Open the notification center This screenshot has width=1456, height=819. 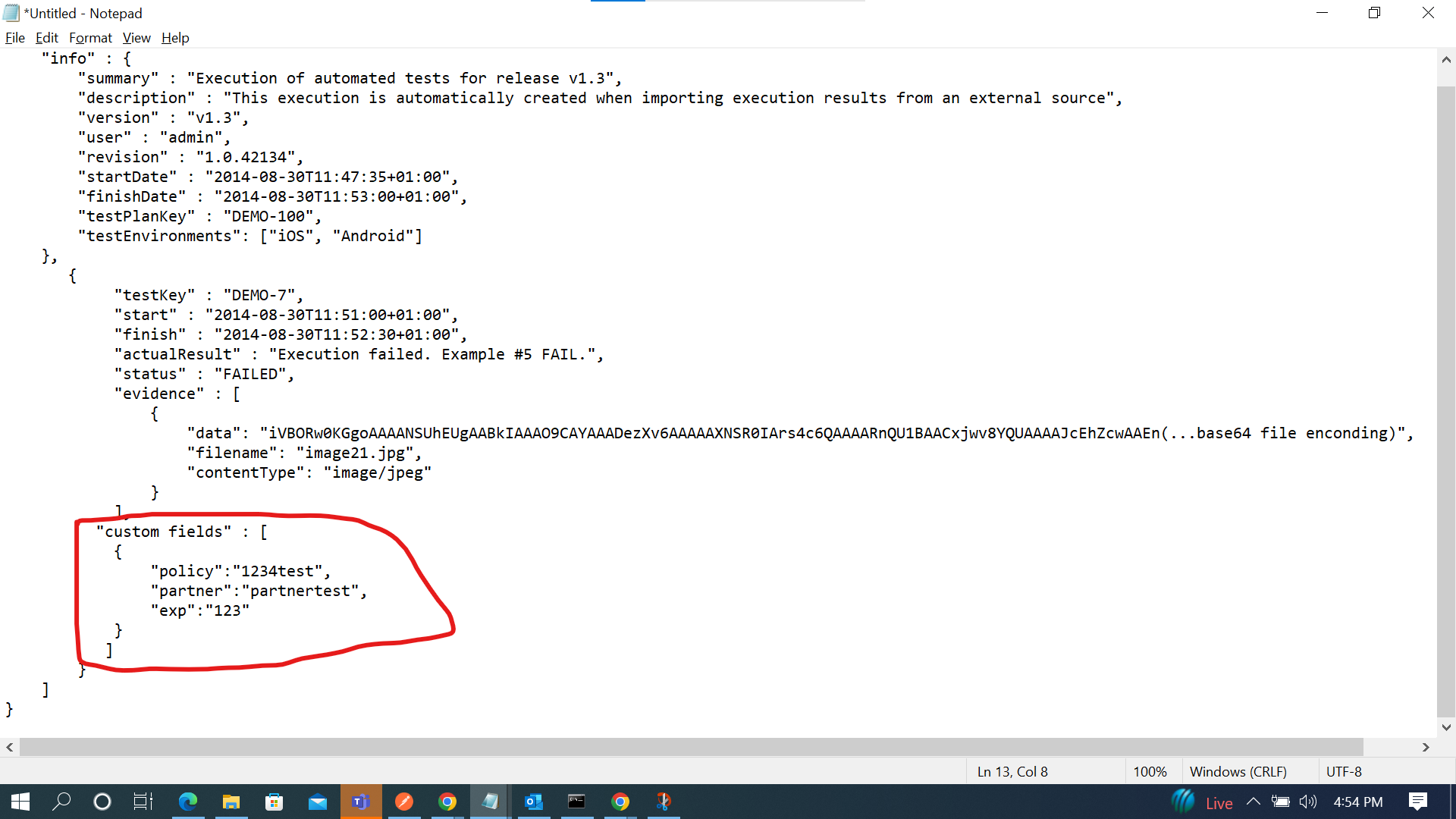[x=1417, y=802]
